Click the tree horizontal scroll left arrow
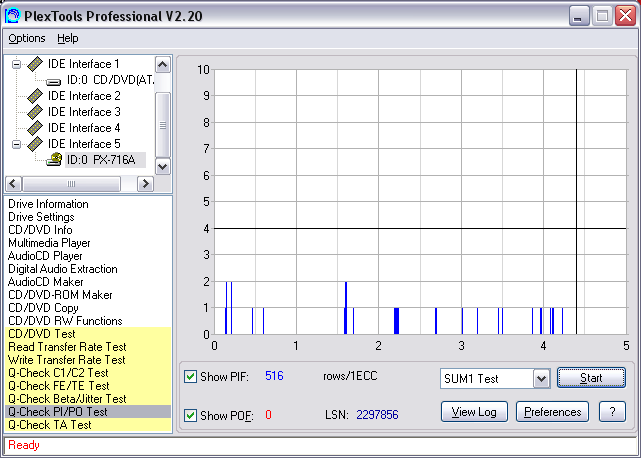Screen dimensions: 641x458 tap(13, 184)
